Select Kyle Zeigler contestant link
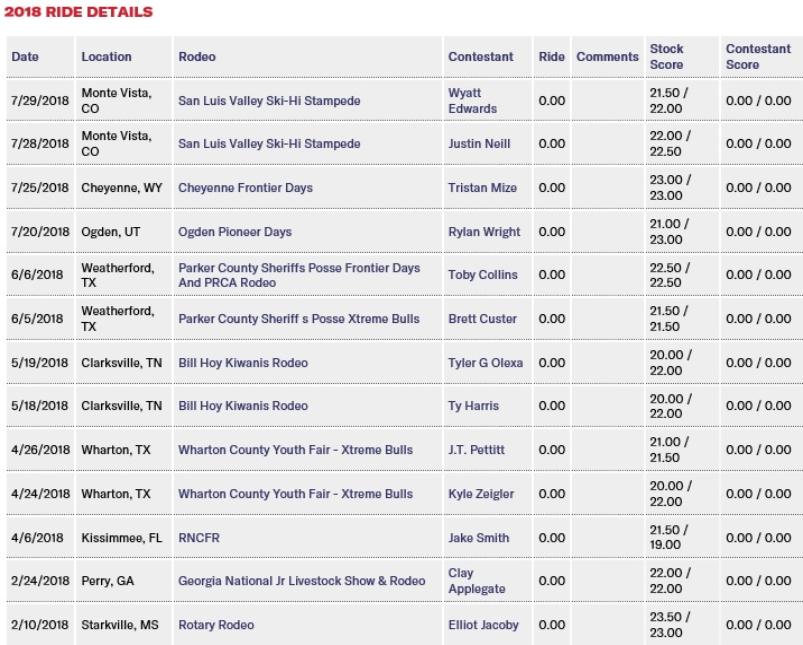Image resolution: width=803 pixels, height=645 pixels. (x=481, y=494)
